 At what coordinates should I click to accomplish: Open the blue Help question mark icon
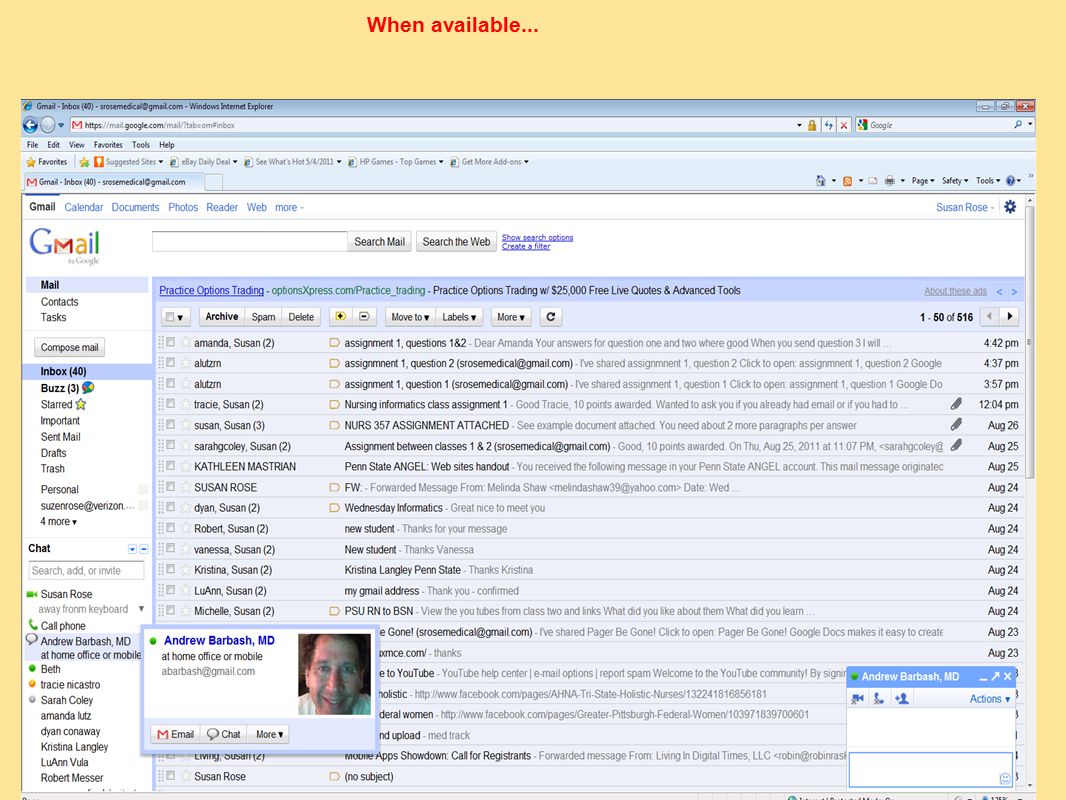(x=1010, y=181)
